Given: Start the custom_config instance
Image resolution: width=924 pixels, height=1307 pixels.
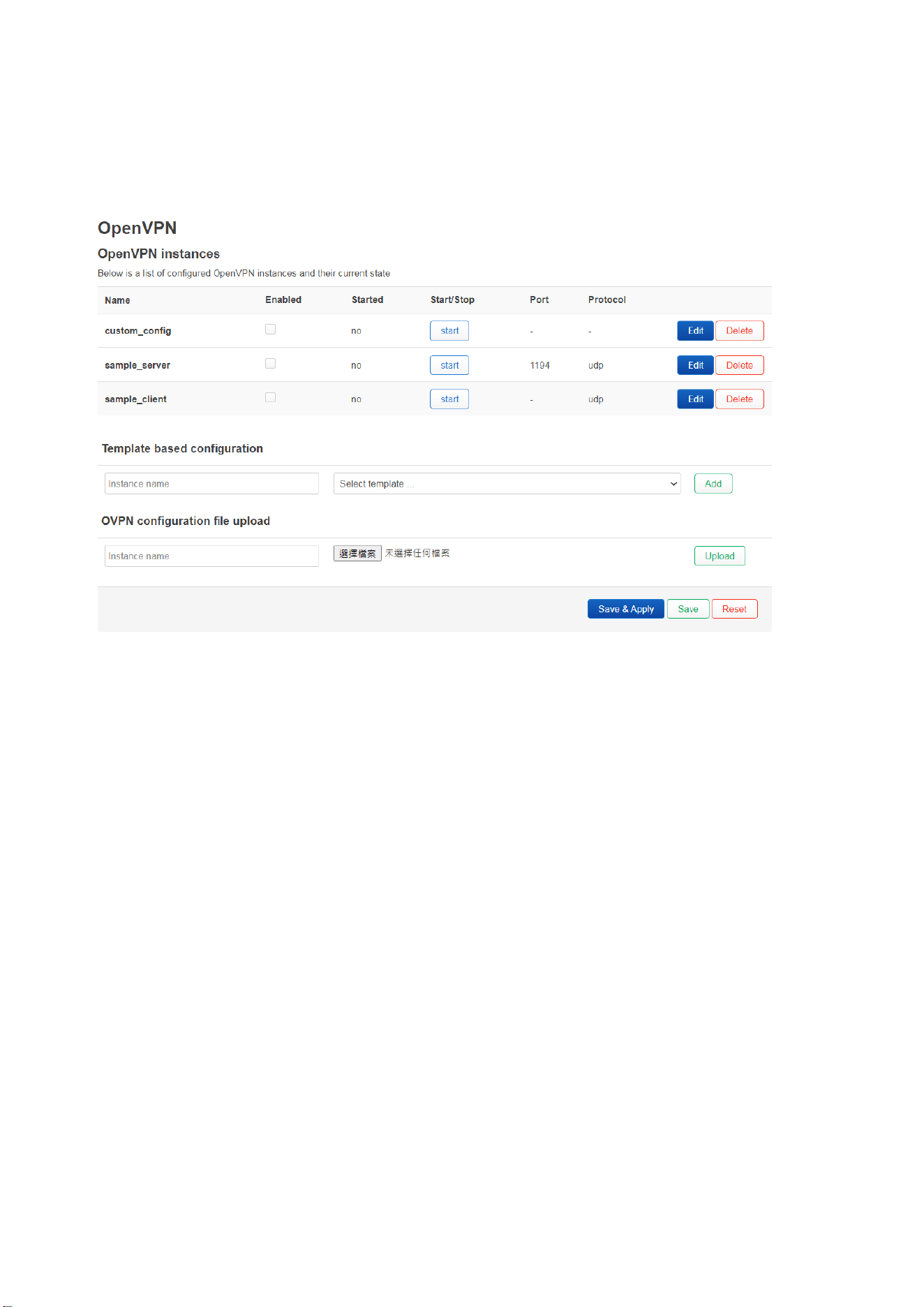Looking at the screenshot, I should (x=449, y=331).
